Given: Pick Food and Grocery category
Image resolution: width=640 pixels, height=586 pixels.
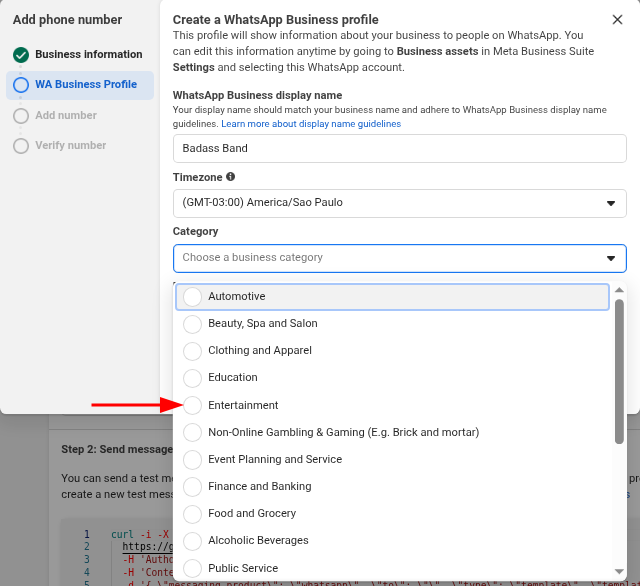Looking at the screenshot, I should pos(252,513).
